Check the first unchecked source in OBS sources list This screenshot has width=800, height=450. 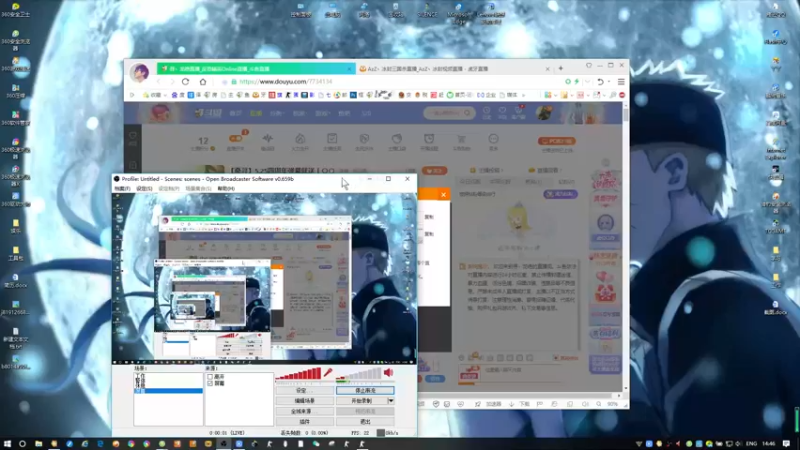click(210, 377)
